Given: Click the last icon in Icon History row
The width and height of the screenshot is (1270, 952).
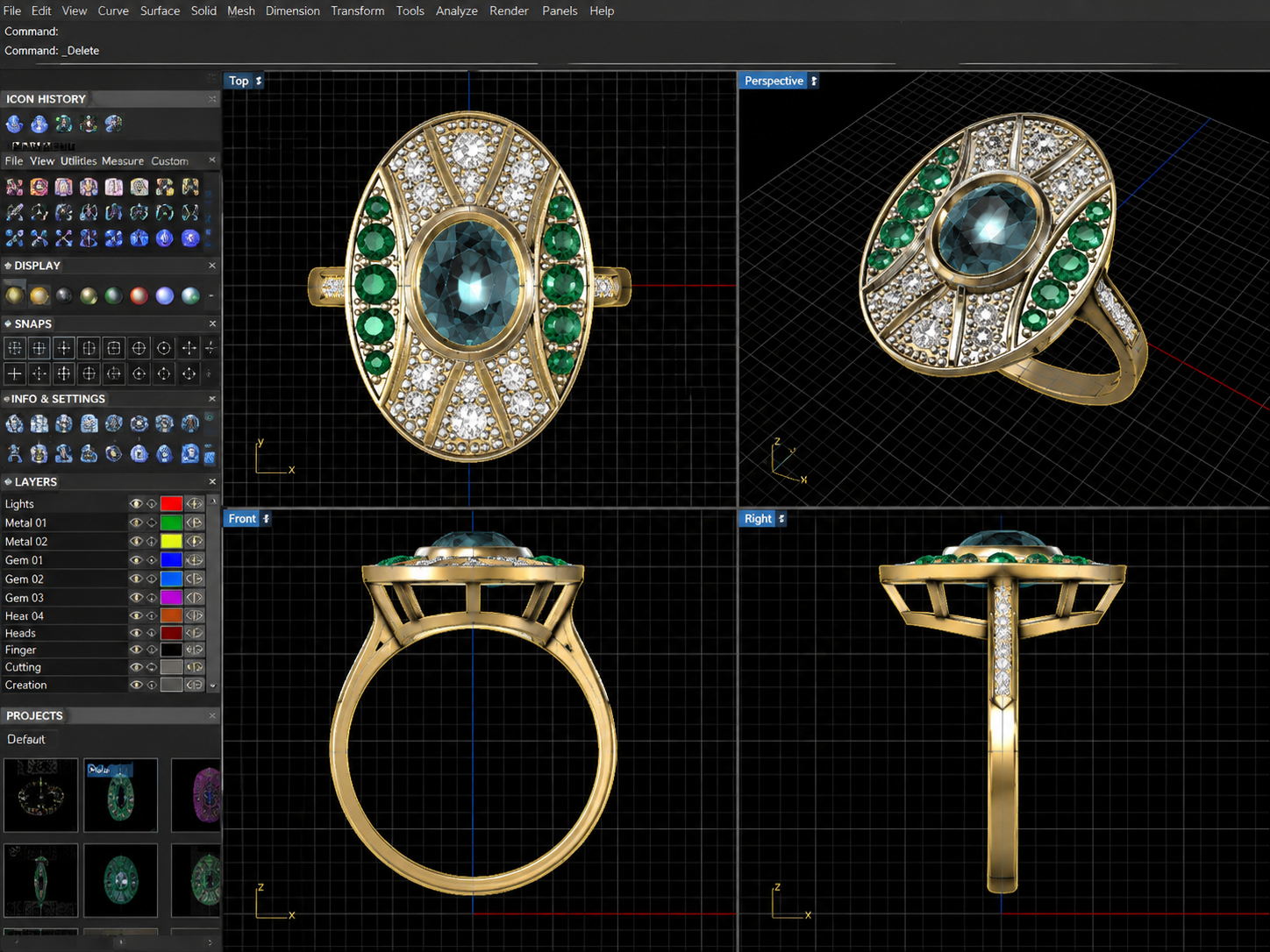Looking at the screenshot, I should (114, 124).
